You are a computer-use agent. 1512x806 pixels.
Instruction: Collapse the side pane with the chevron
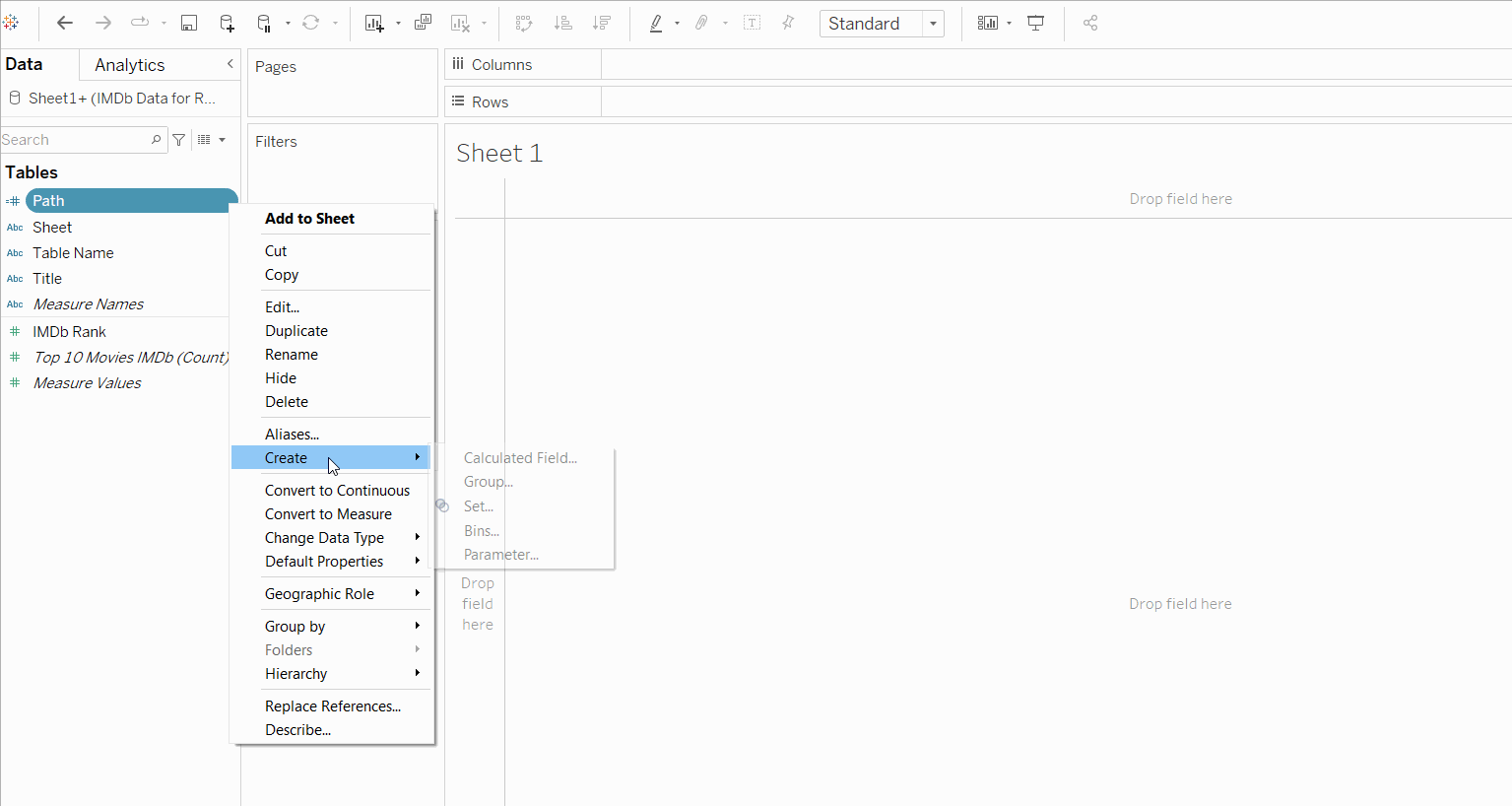tap(230, 64)
